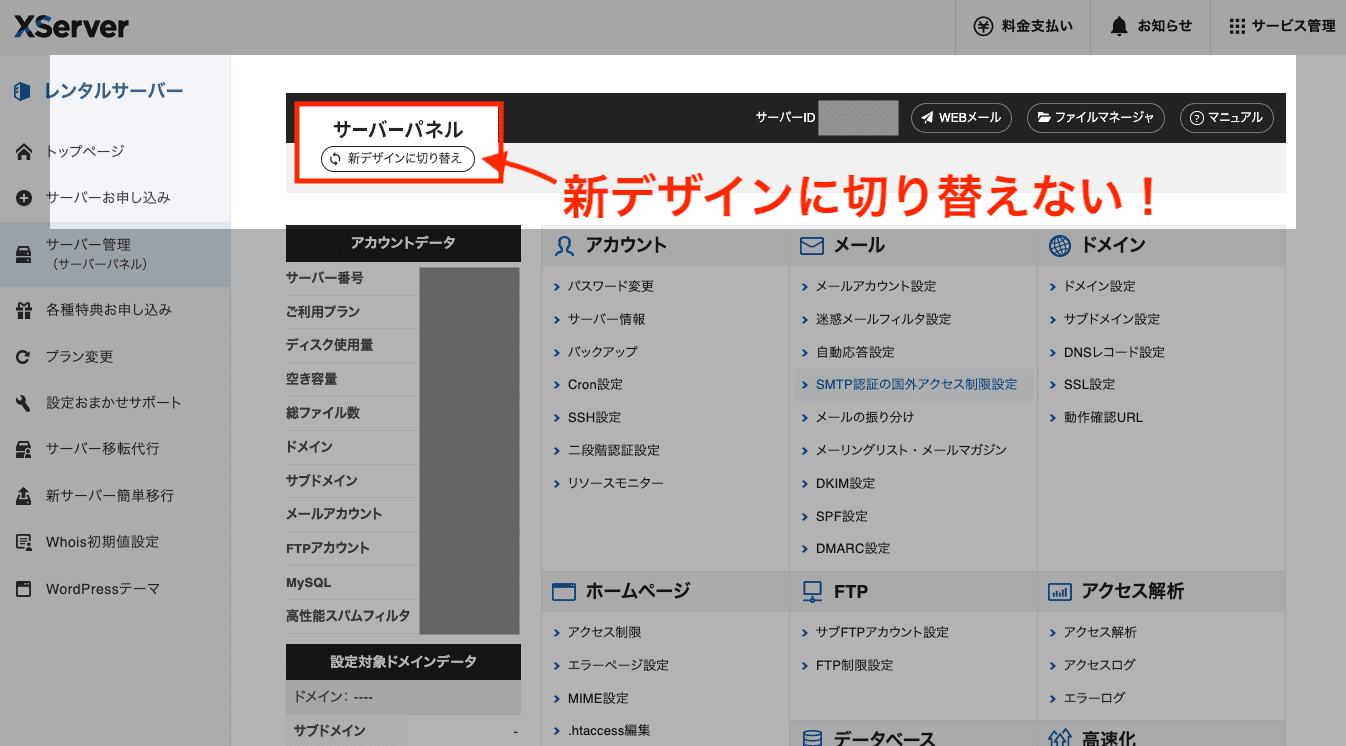
Task: Click the XServer logo
Action: click(71, 27)
